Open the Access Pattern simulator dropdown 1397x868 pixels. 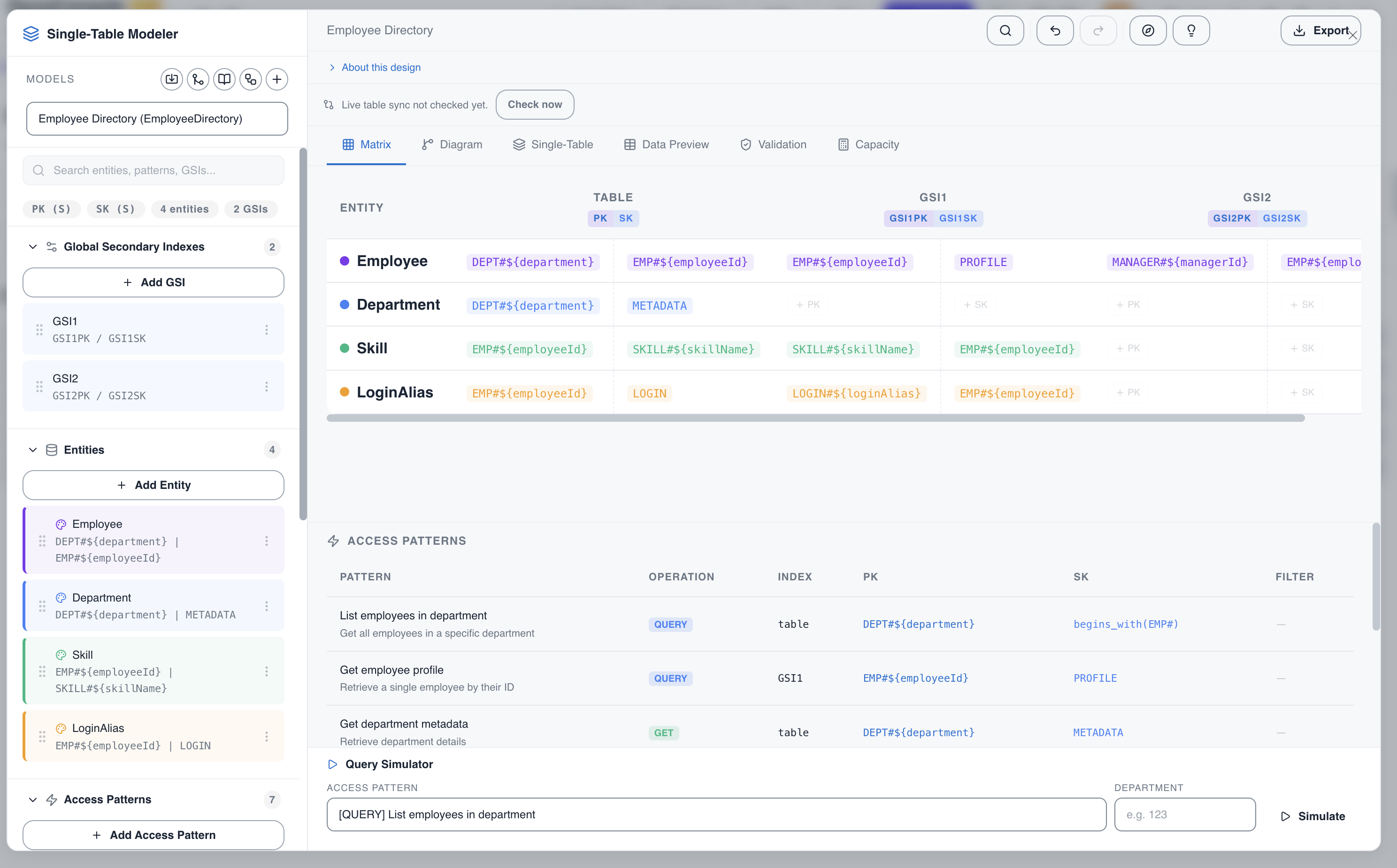(716, 815)
